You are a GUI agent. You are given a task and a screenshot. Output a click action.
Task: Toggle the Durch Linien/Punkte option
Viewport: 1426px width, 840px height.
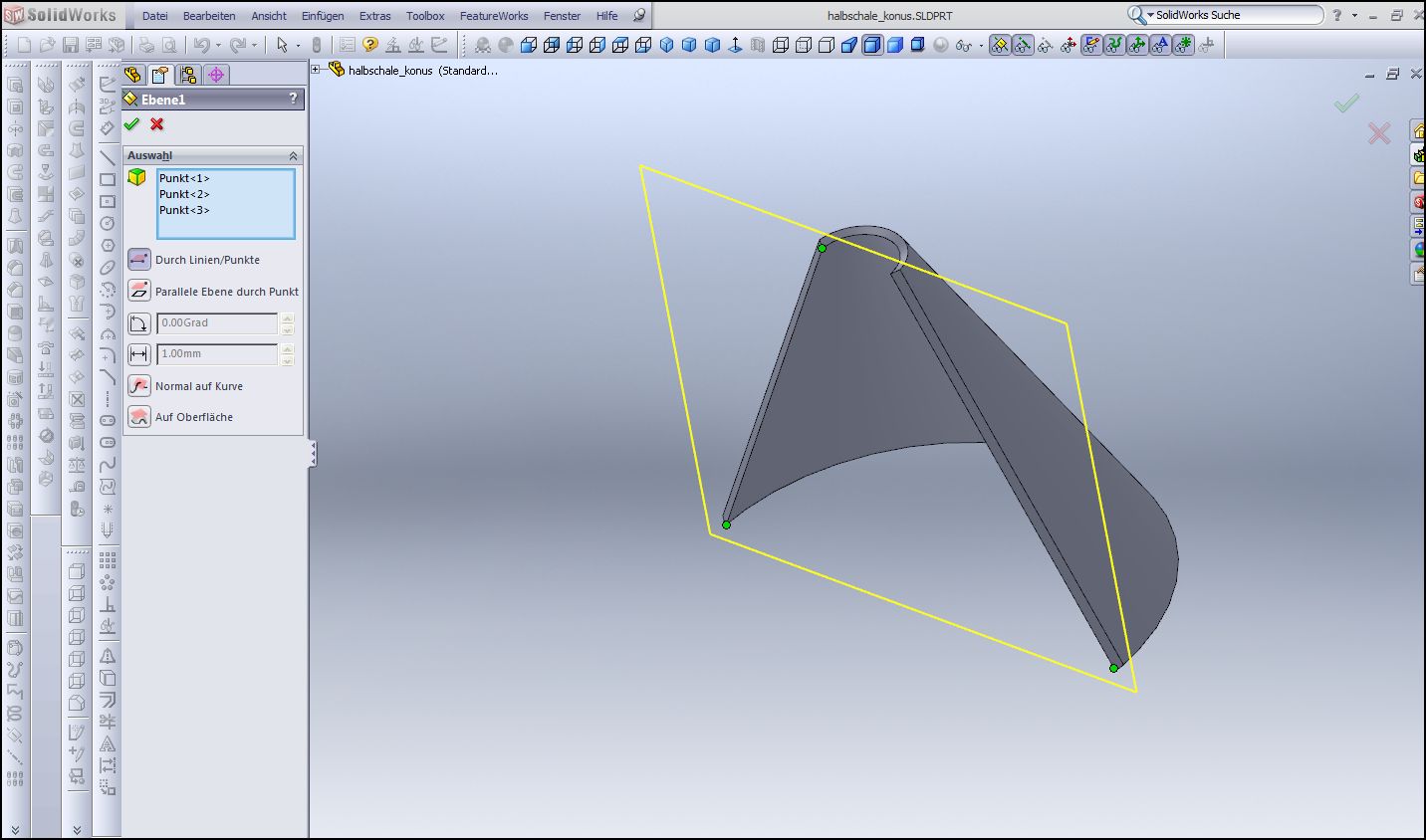tap(139, 260)
